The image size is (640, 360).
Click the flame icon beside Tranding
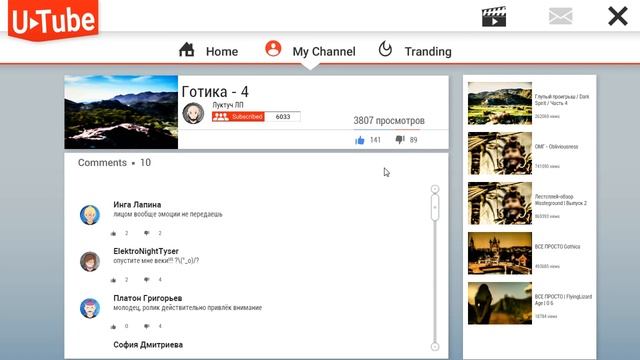click(x=385, y=49)
